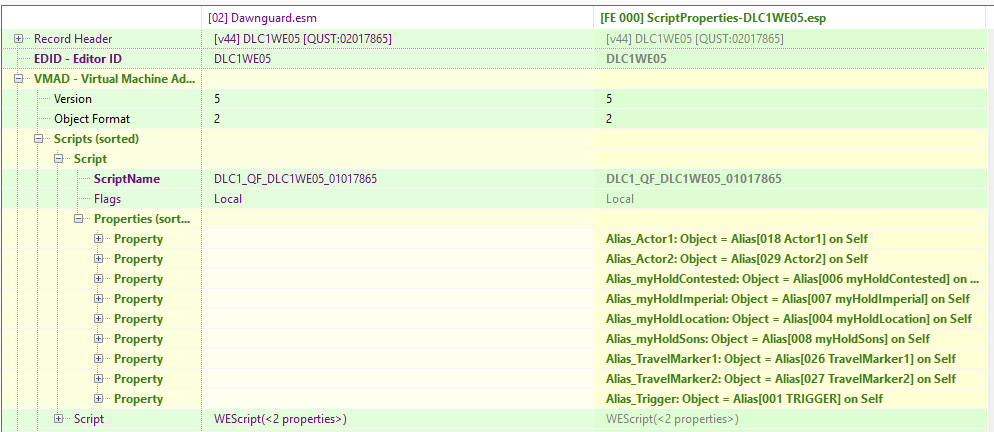This screenshot has width=994, height=432.
Task: Click Object Format value 2 in esp column
Action: (x=609, y=119)
